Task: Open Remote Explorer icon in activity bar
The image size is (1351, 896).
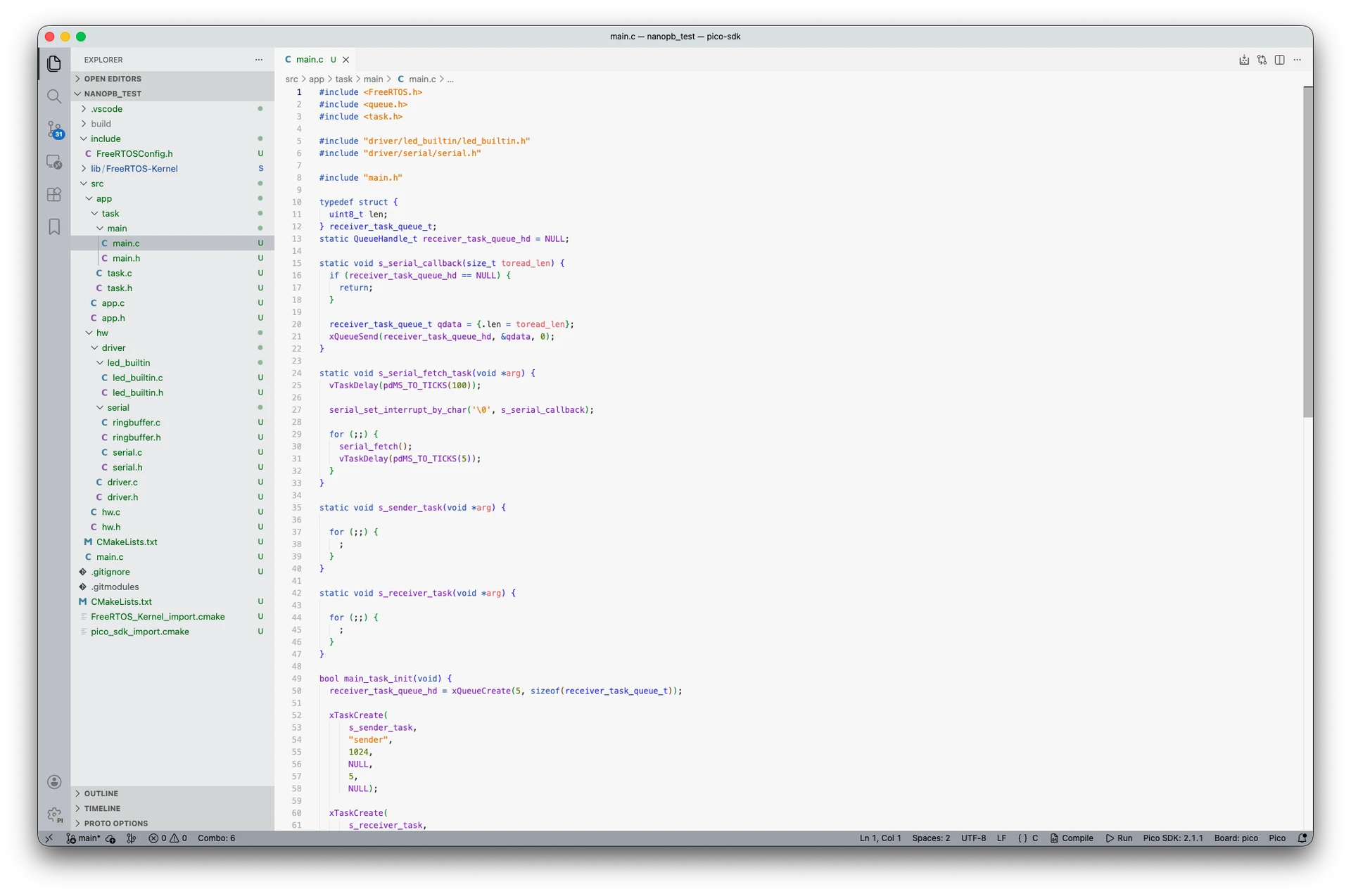Action: (54, 162)
